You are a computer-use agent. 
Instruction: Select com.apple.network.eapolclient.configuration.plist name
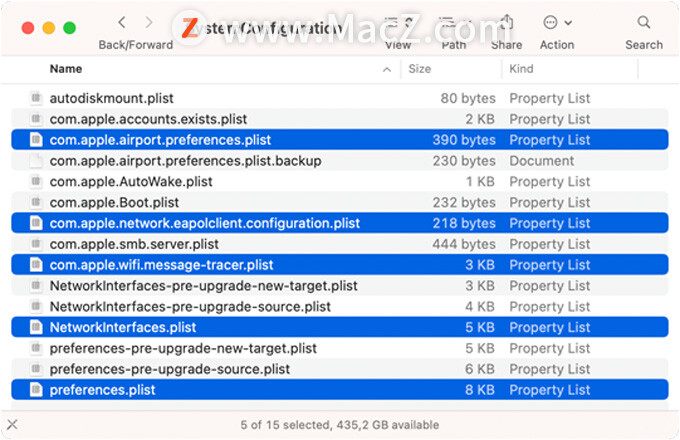pos(205,223)
